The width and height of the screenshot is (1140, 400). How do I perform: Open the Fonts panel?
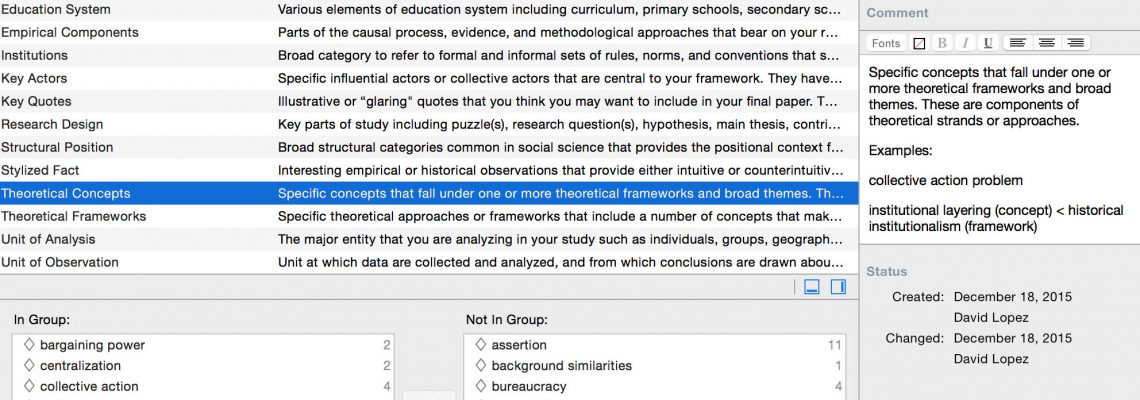tap(886, 43)
